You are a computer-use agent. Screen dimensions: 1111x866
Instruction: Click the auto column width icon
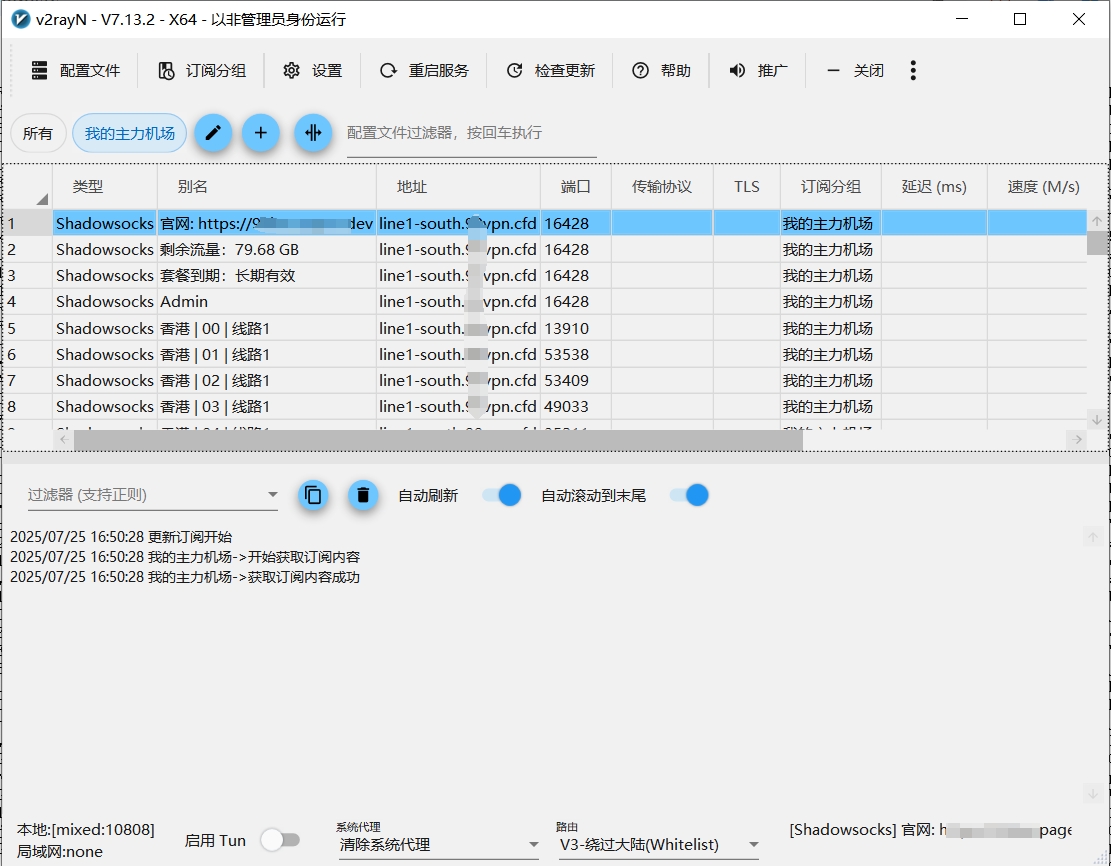tap(313, 133)
